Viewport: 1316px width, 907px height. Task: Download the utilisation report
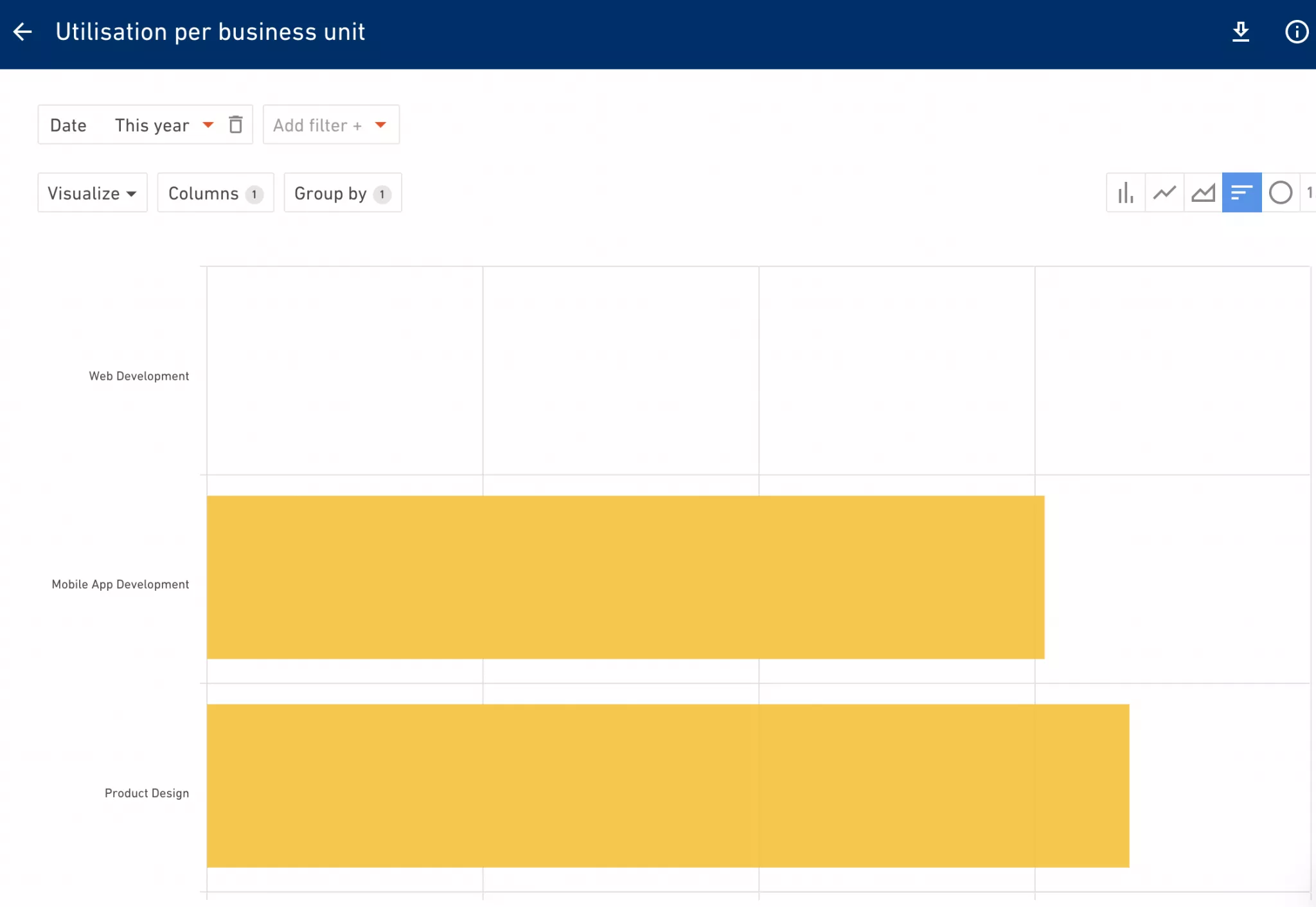(1241, 31)
